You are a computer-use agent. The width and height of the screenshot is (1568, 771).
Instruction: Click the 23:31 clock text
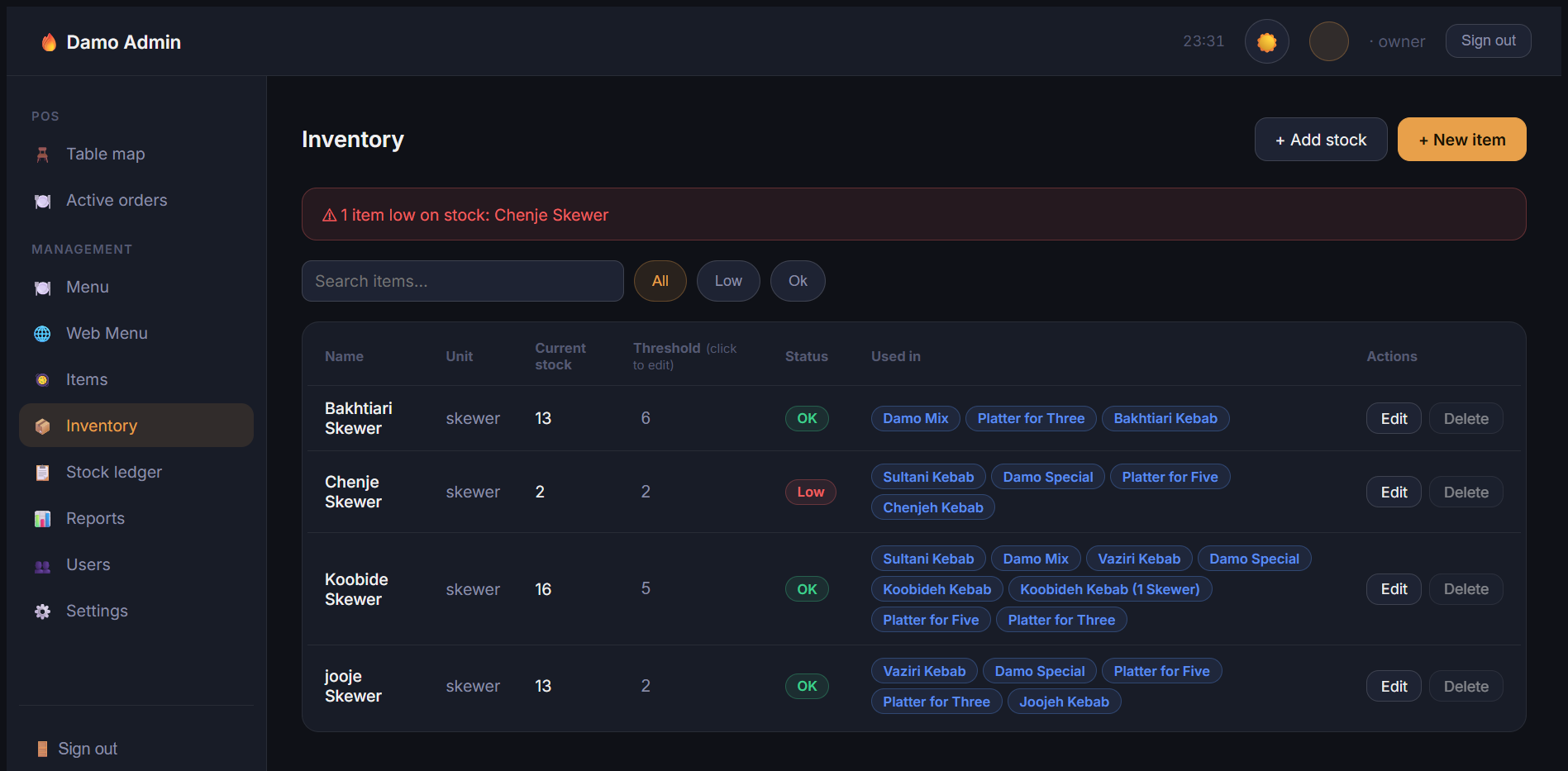click(1203, 41)
